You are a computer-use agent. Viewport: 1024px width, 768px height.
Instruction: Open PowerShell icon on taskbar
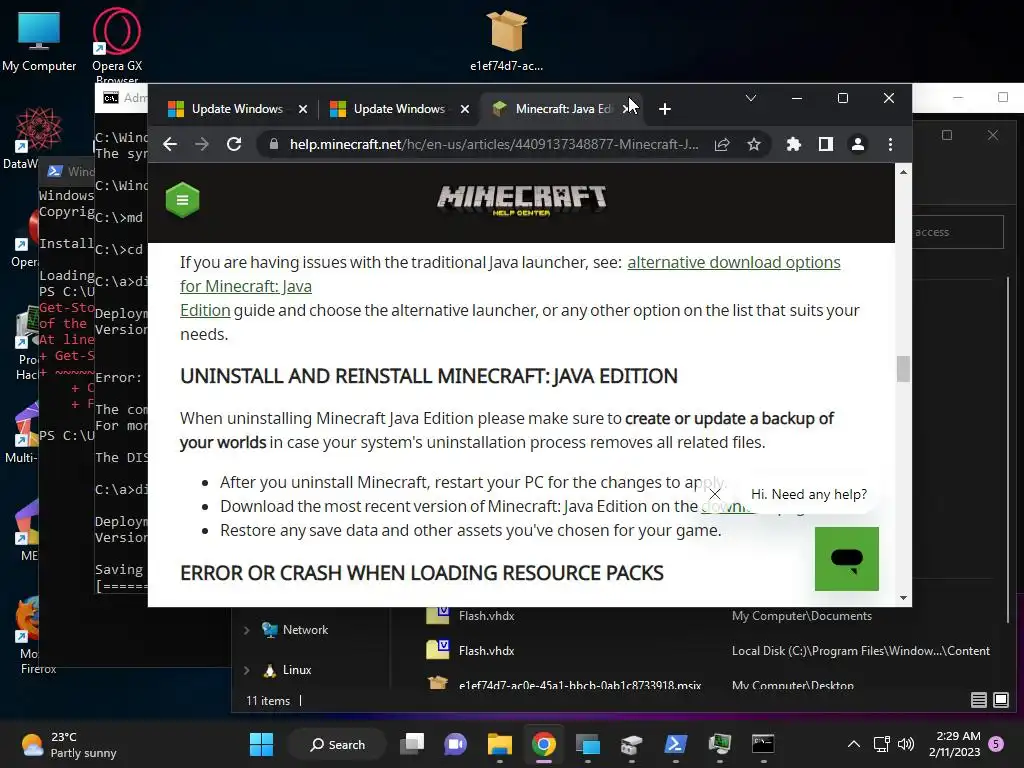click(675, 744)
